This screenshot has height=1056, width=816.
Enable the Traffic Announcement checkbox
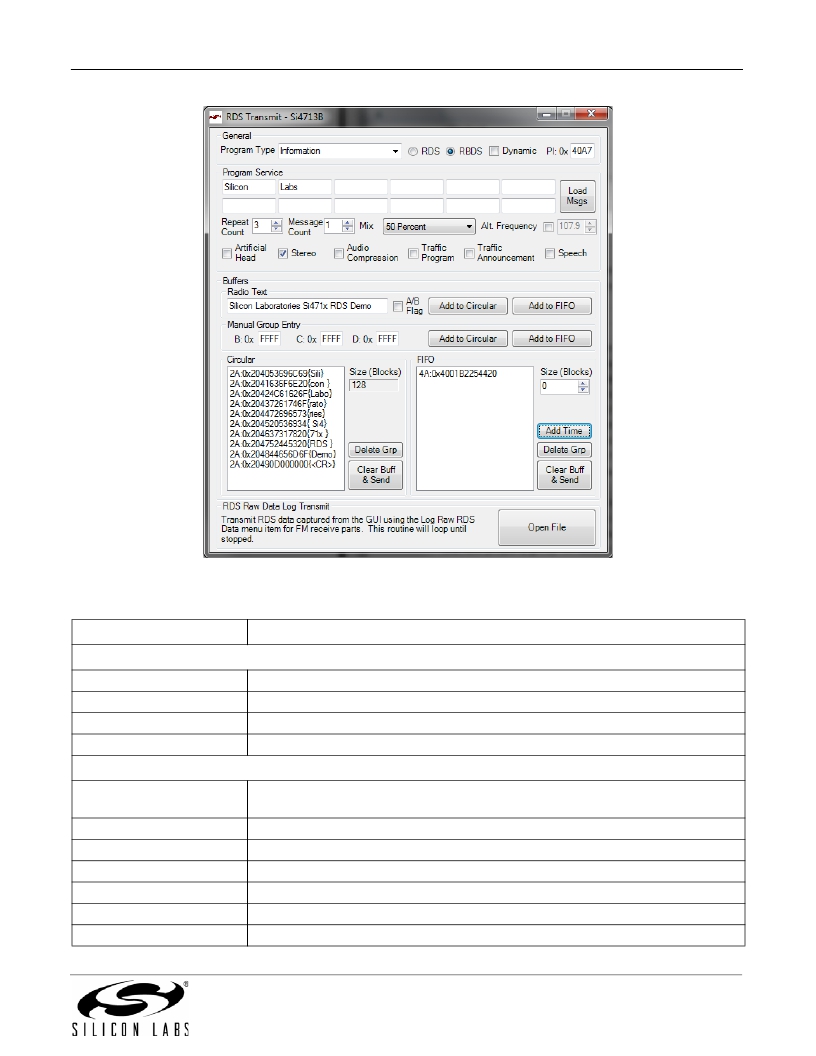pyautogui.click(x=469, y=253)
